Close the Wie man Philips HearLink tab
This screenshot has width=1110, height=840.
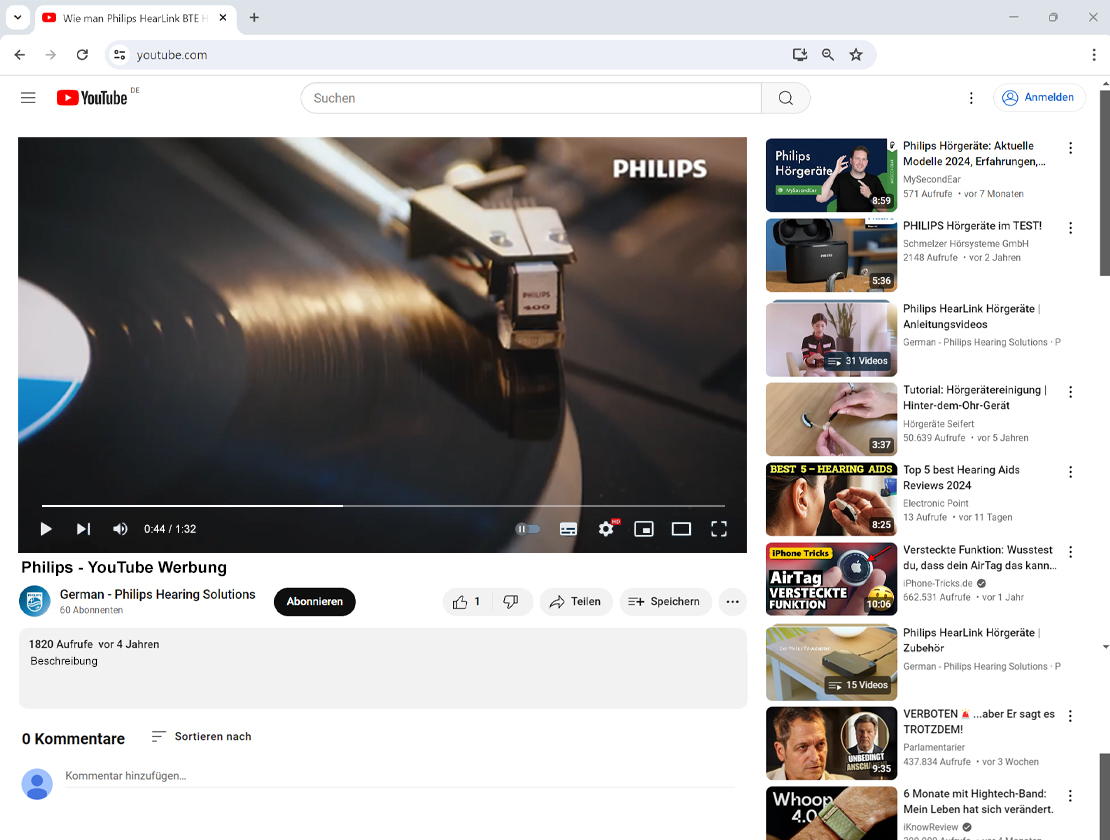223,18
